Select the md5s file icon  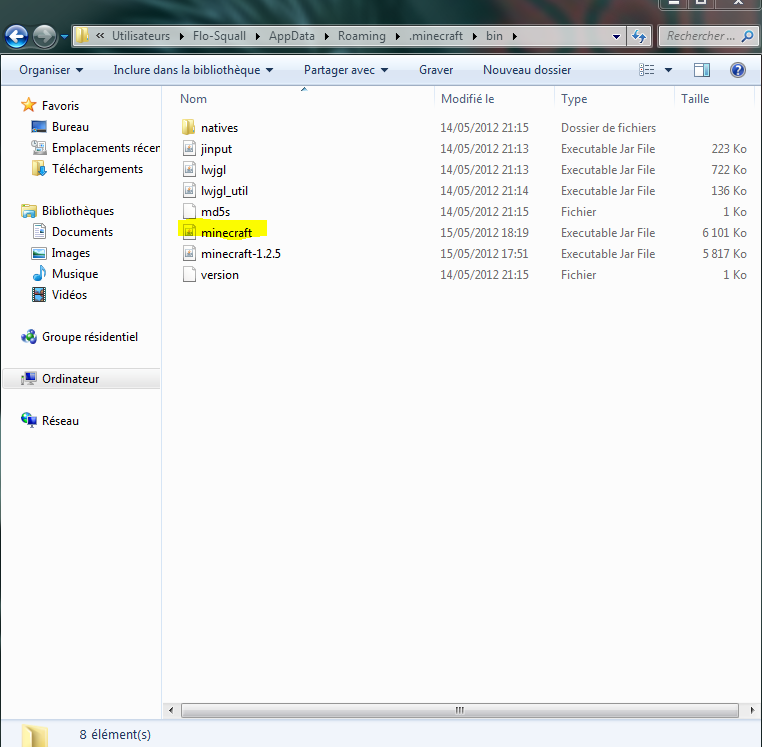tap(189, 211)
